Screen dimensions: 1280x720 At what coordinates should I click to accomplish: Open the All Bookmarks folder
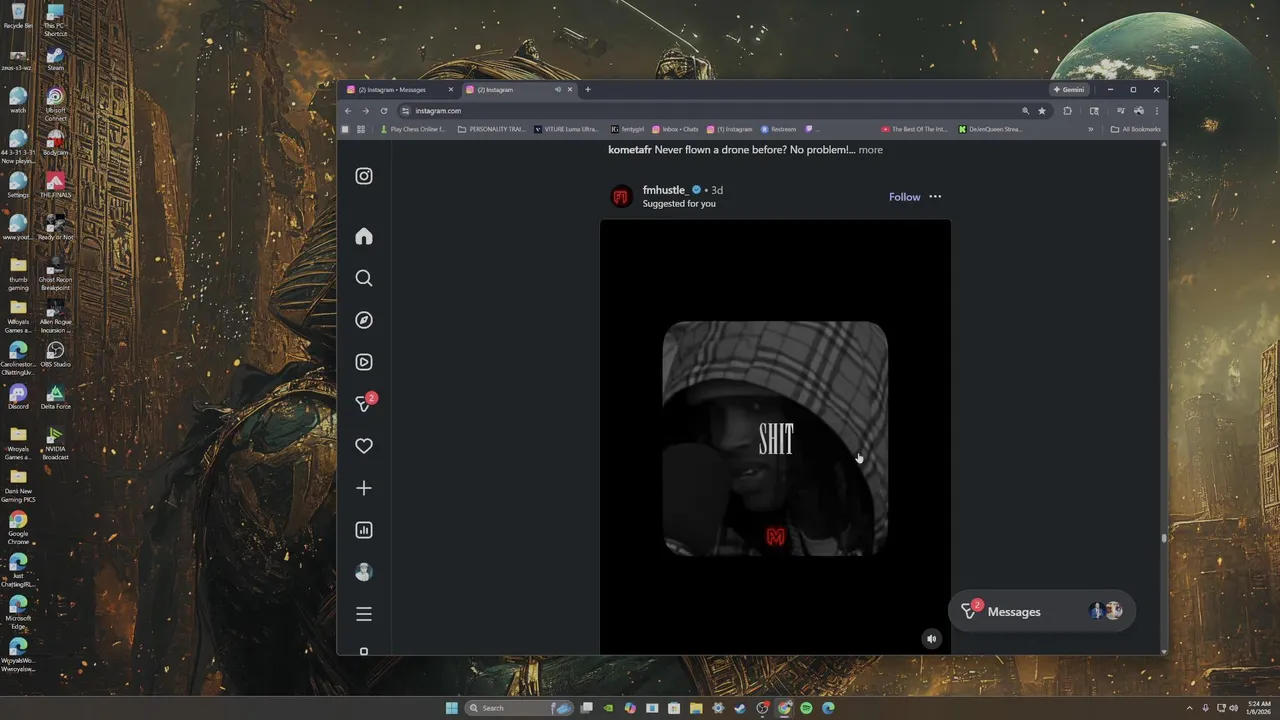click(x=1136, y=129)
